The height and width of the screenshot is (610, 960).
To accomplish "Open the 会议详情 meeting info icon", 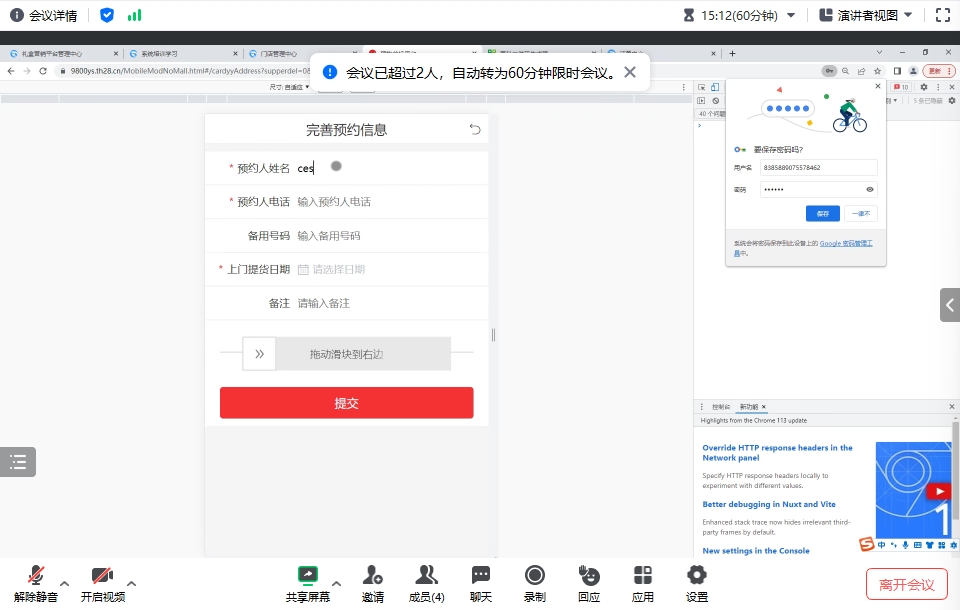I will [17, 15].
